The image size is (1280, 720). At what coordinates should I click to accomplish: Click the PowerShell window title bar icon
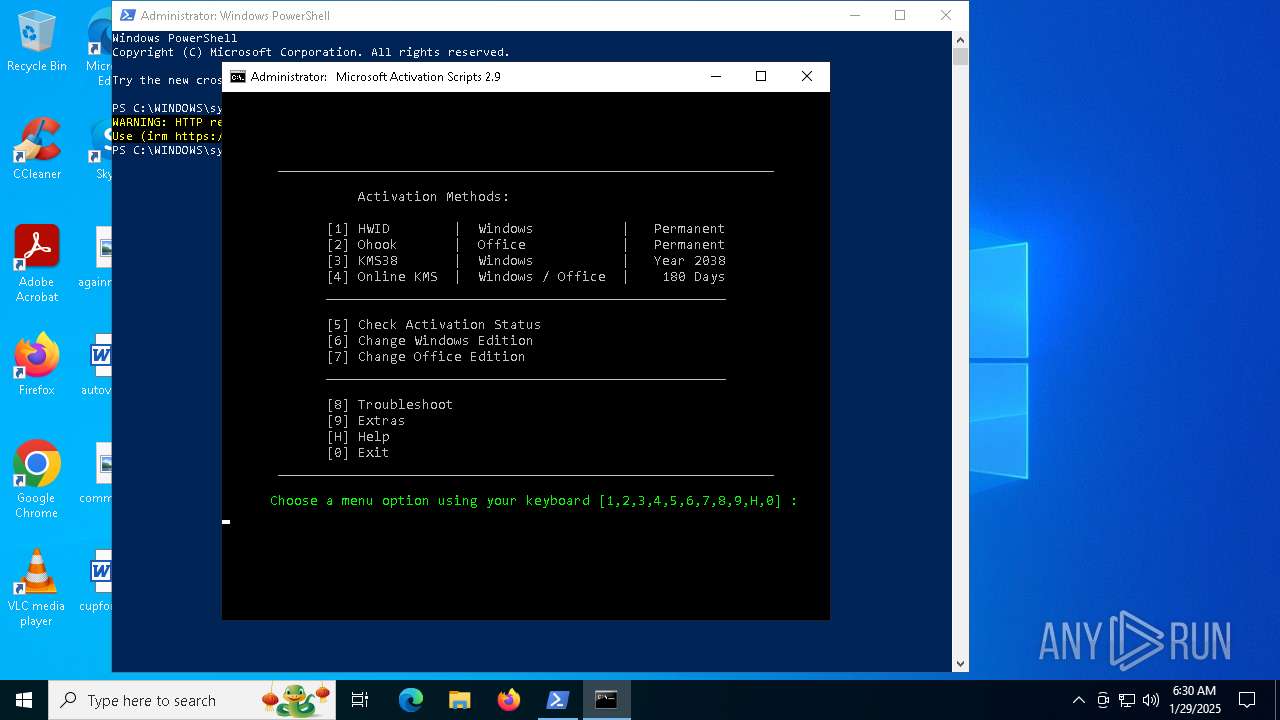pyautogui.click(x=126, y=15)
